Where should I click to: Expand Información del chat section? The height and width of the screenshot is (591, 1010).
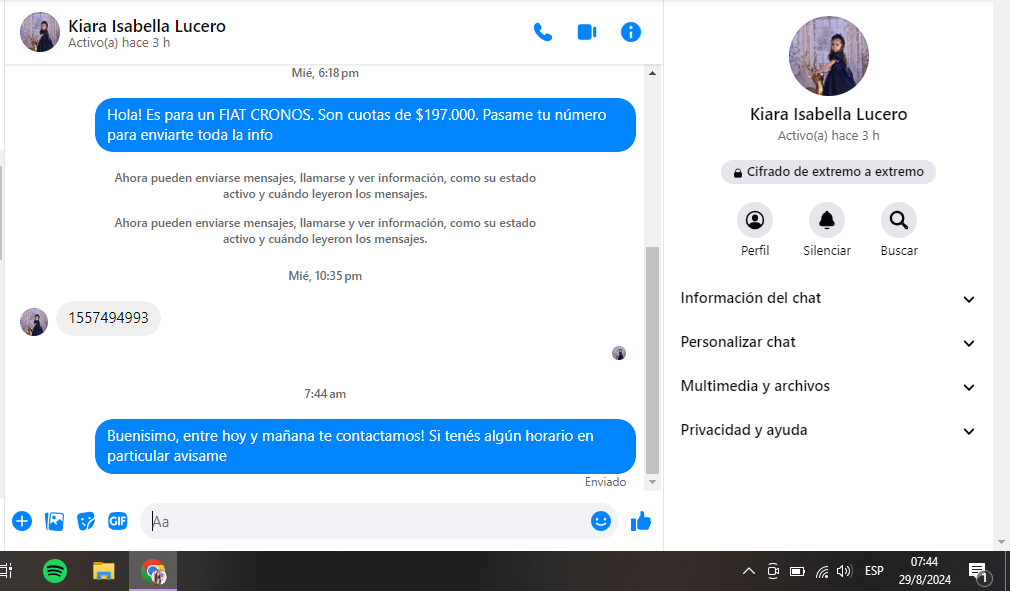(827, 299)
